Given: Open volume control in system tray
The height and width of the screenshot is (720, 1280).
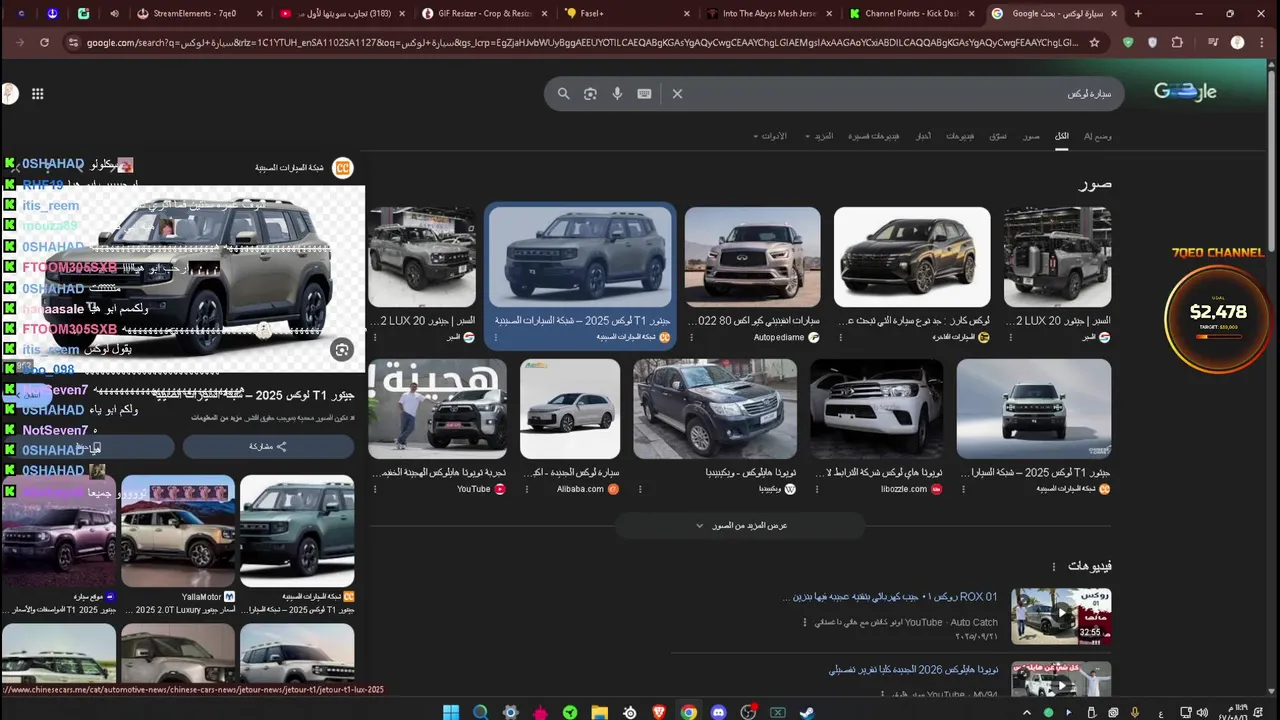Looking at the screenshot, I should coord(1201,712).
